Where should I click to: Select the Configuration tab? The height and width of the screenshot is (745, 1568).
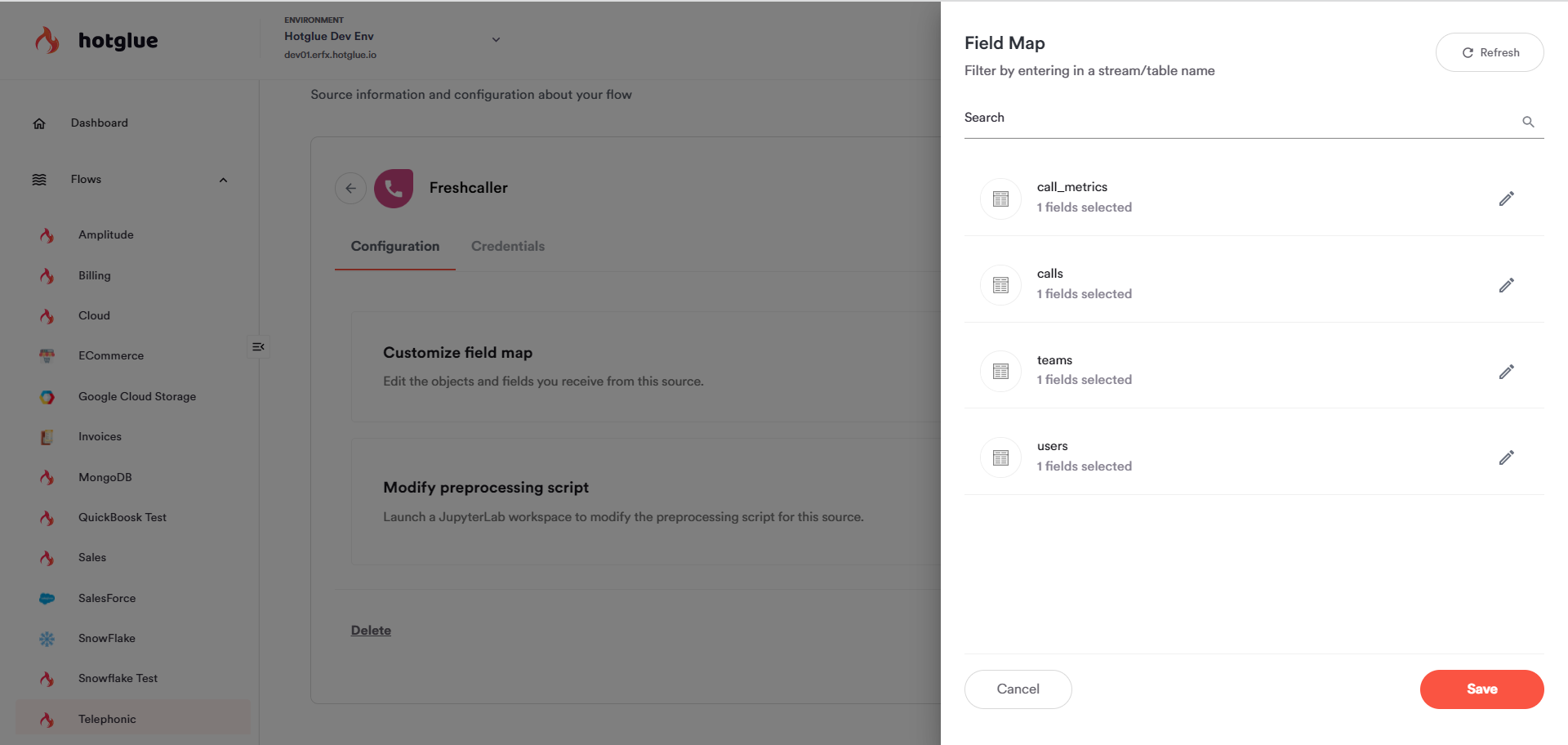click(x=395, y=246)
